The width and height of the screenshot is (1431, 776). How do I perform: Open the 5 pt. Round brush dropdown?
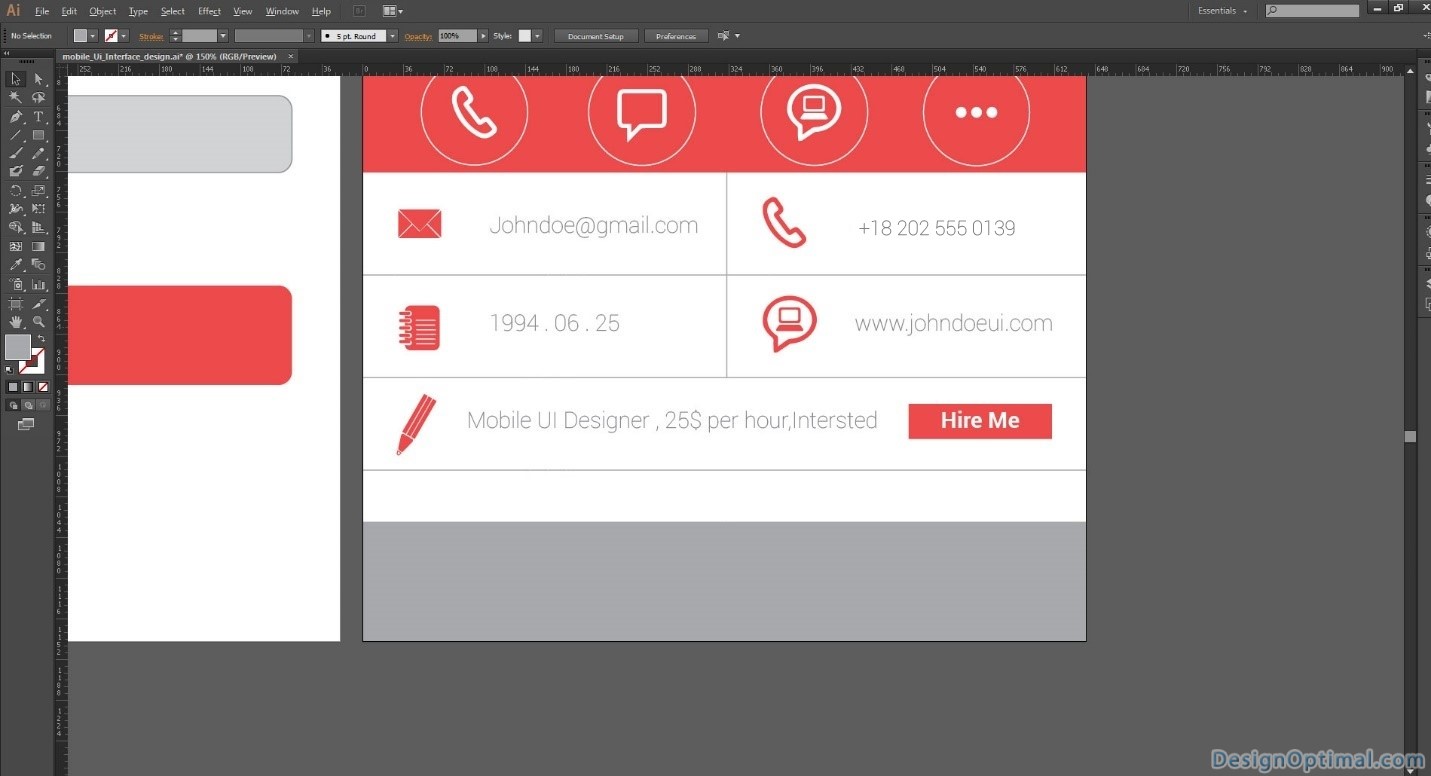click(392, 36)
